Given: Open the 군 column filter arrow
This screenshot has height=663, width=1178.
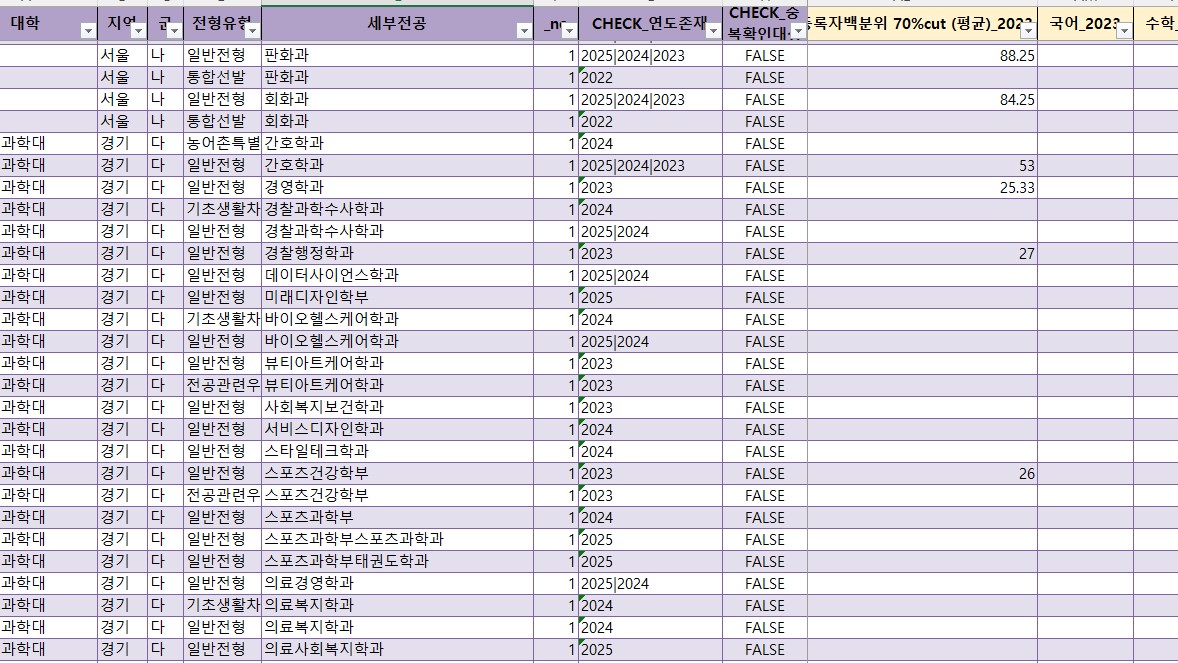Looking at the screenshot, I should click(x=174, y=30).
